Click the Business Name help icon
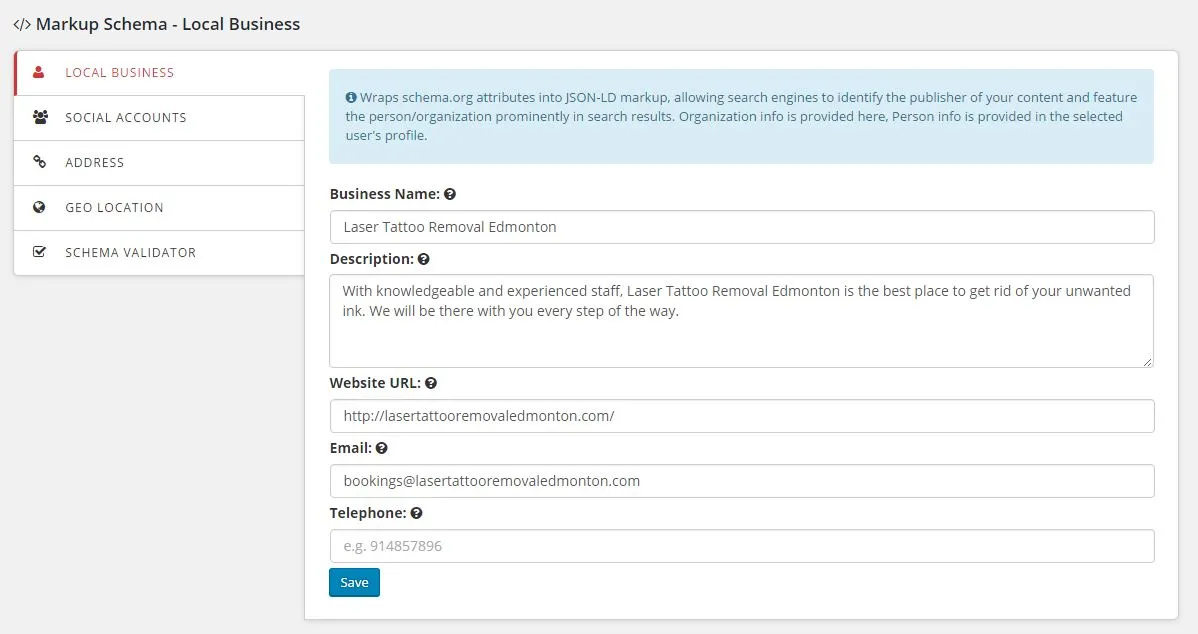The image size is (1198, 634). [450, 194]
